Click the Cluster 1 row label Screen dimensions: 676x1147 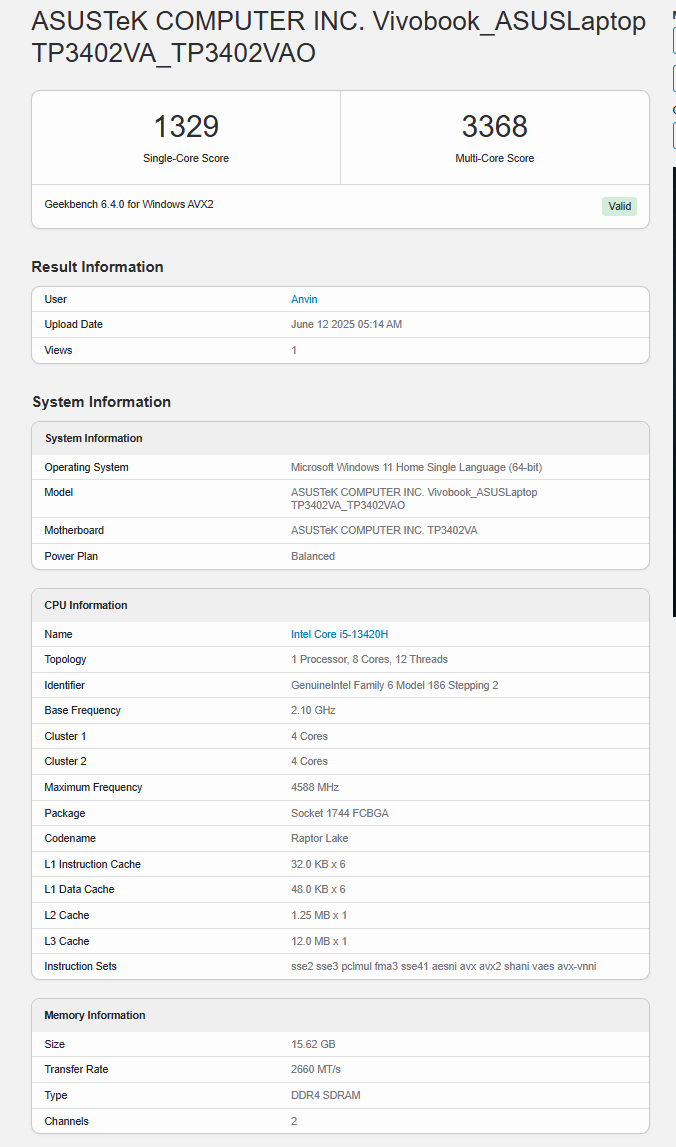coord(65,737)
